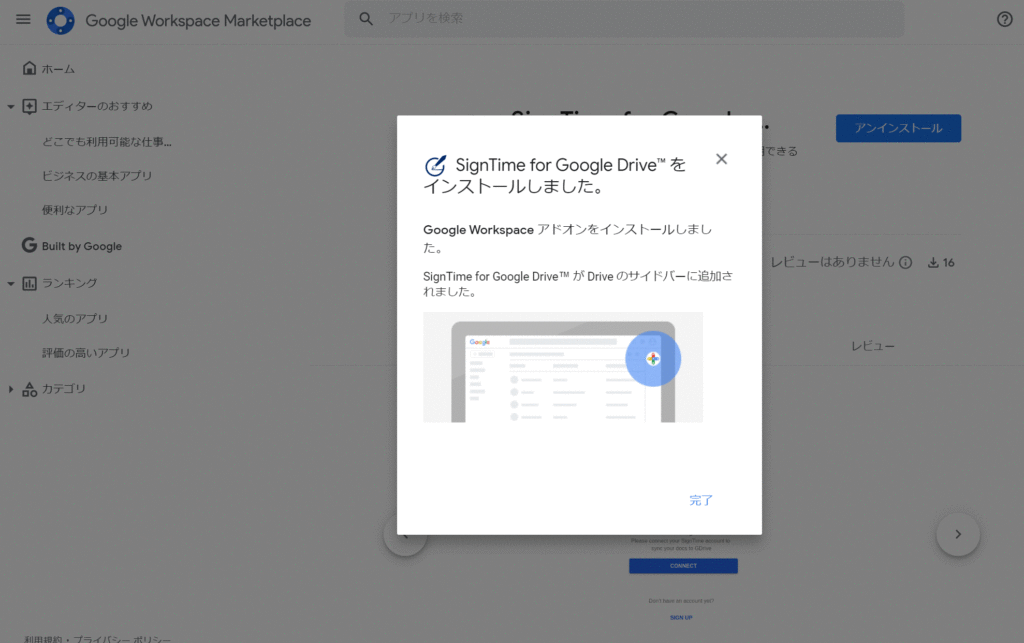This screenshot has width=1024, height=643.
Task: Click SIGN UP link in preview
Action: 681,618
